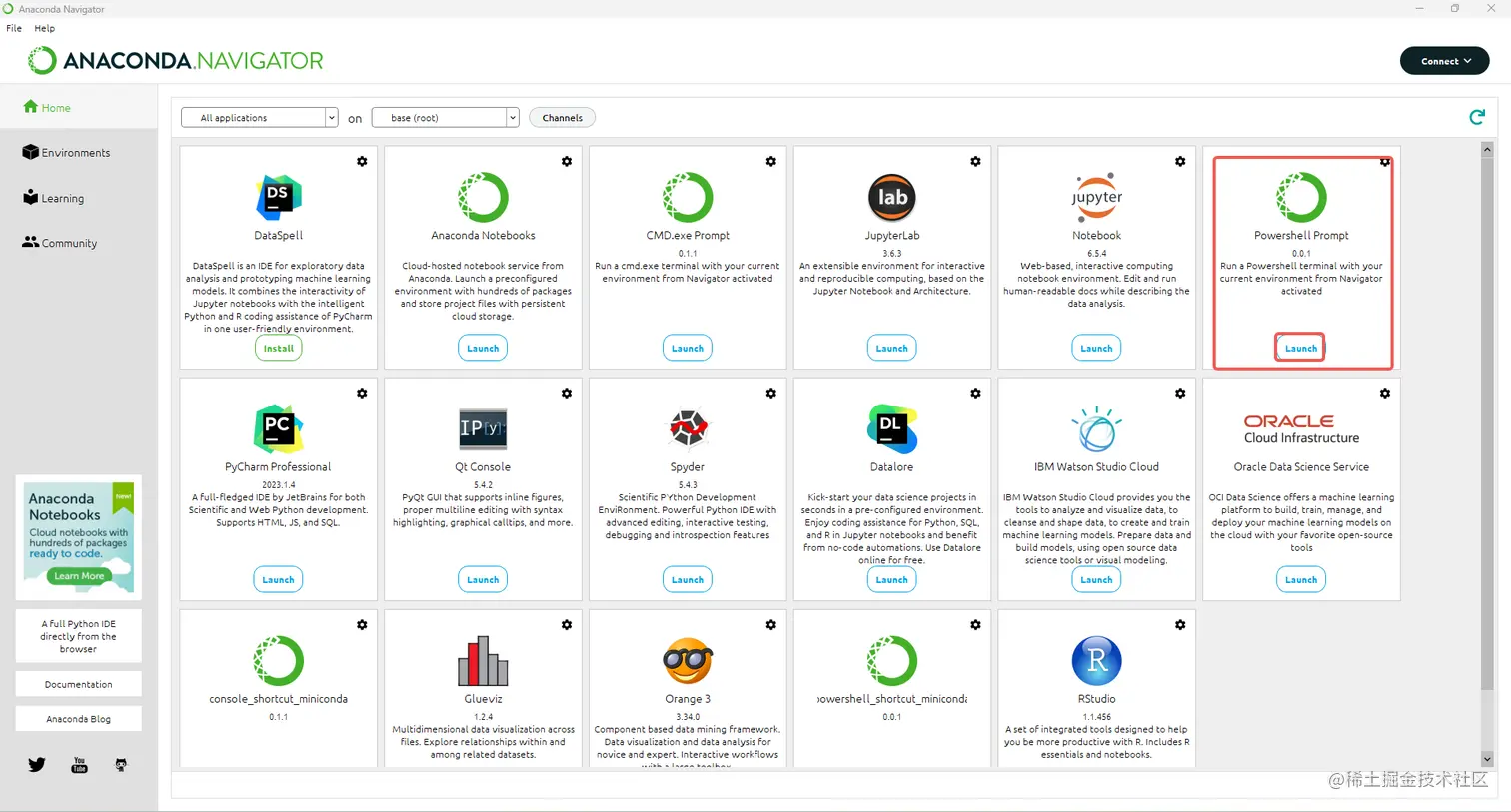Viewport: 1511px width, 812px height.
Task: Open the Connect dropdown button
Action: click(1445, 61)
